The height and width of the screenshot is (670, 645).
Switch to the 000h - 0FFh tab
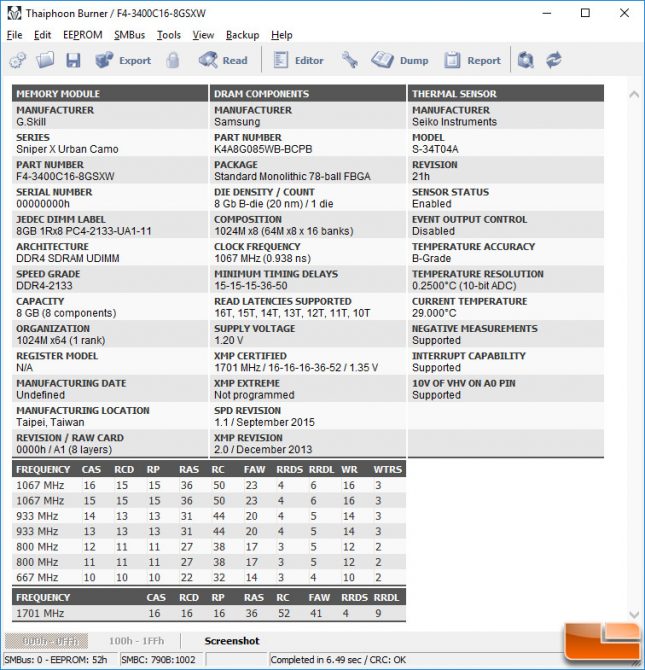(47, 641)
